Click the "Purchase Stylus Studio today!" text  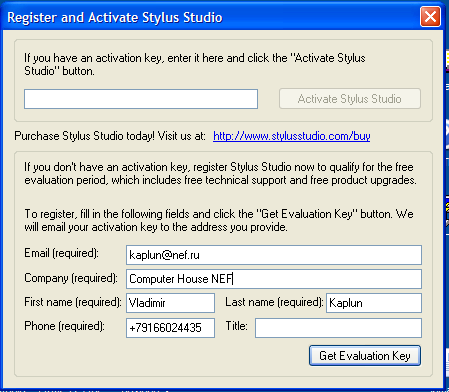pyautogui.click(x=84, y=136)
